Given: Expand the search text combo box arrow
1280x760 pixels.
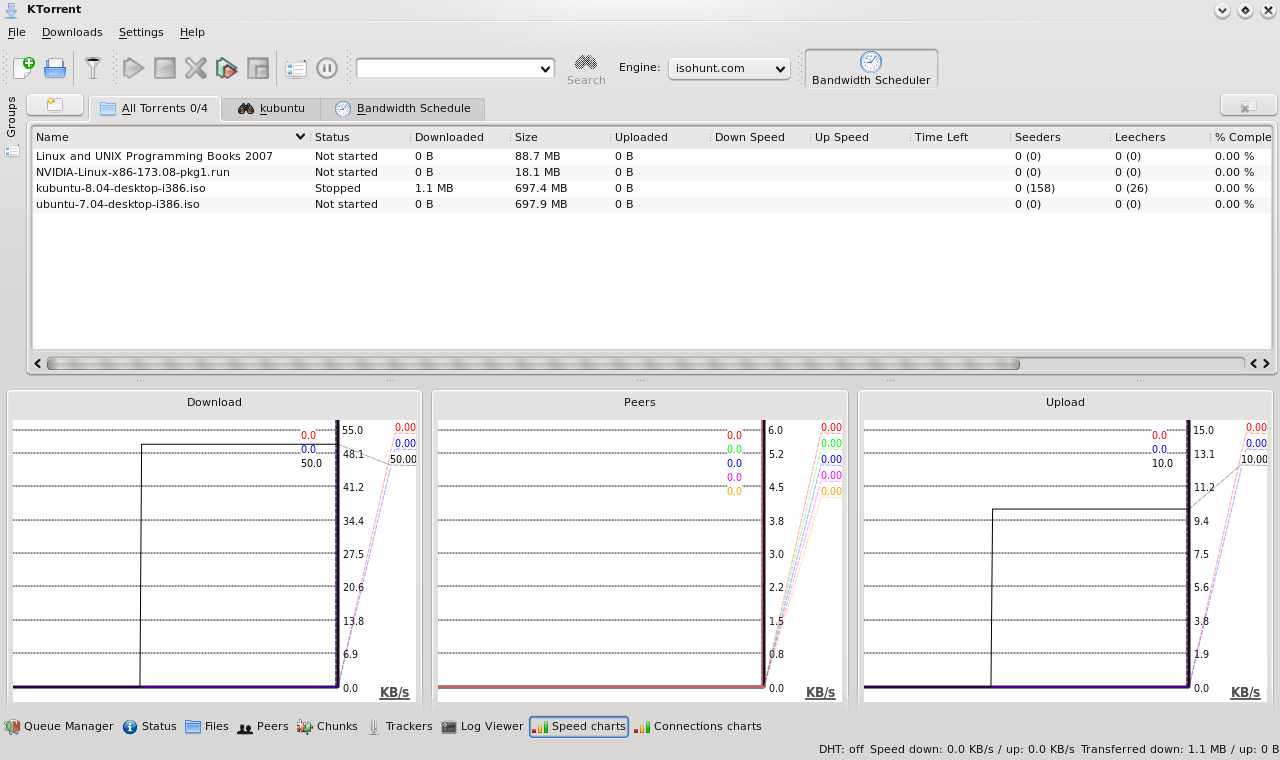Looking at the screenshot, I should point(545,69).
